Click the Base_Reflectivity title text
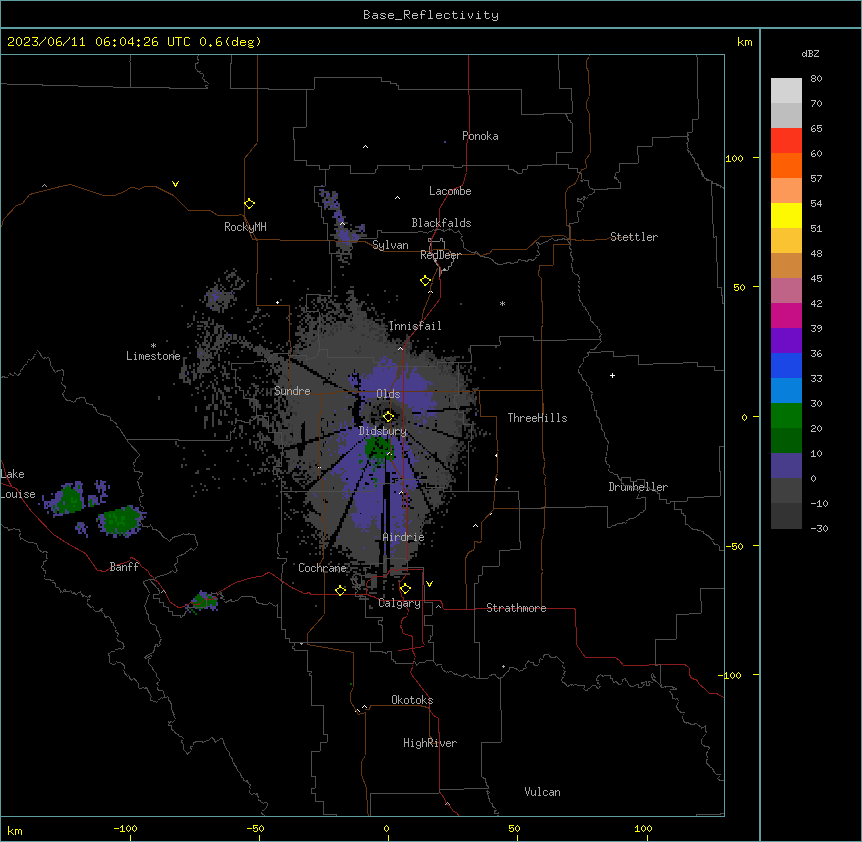This screenshot has height=842, width=862. point(431,15)
